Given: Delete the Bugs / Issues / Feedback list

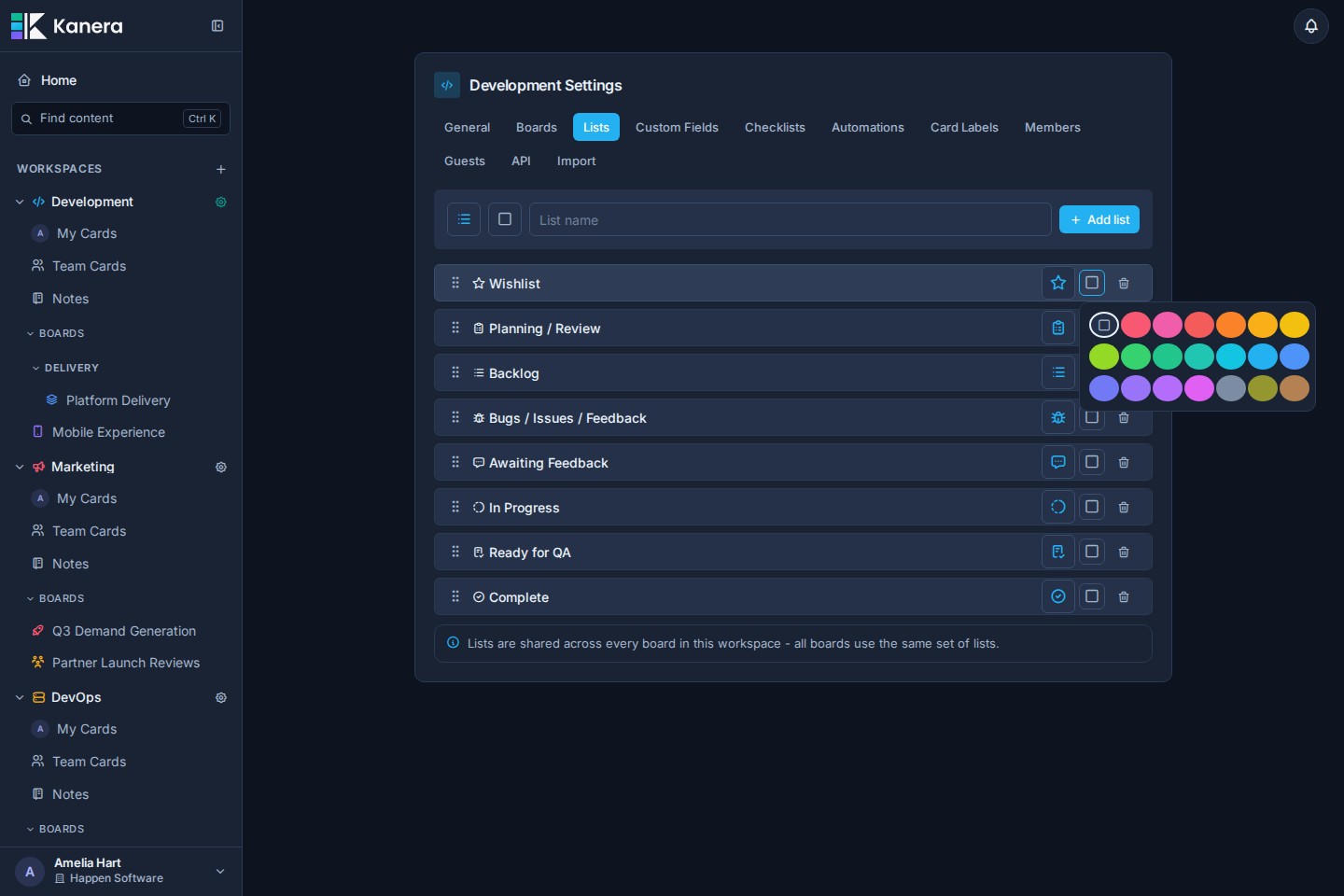Looking at the screenshot, I should click(x=1124, y=417).
